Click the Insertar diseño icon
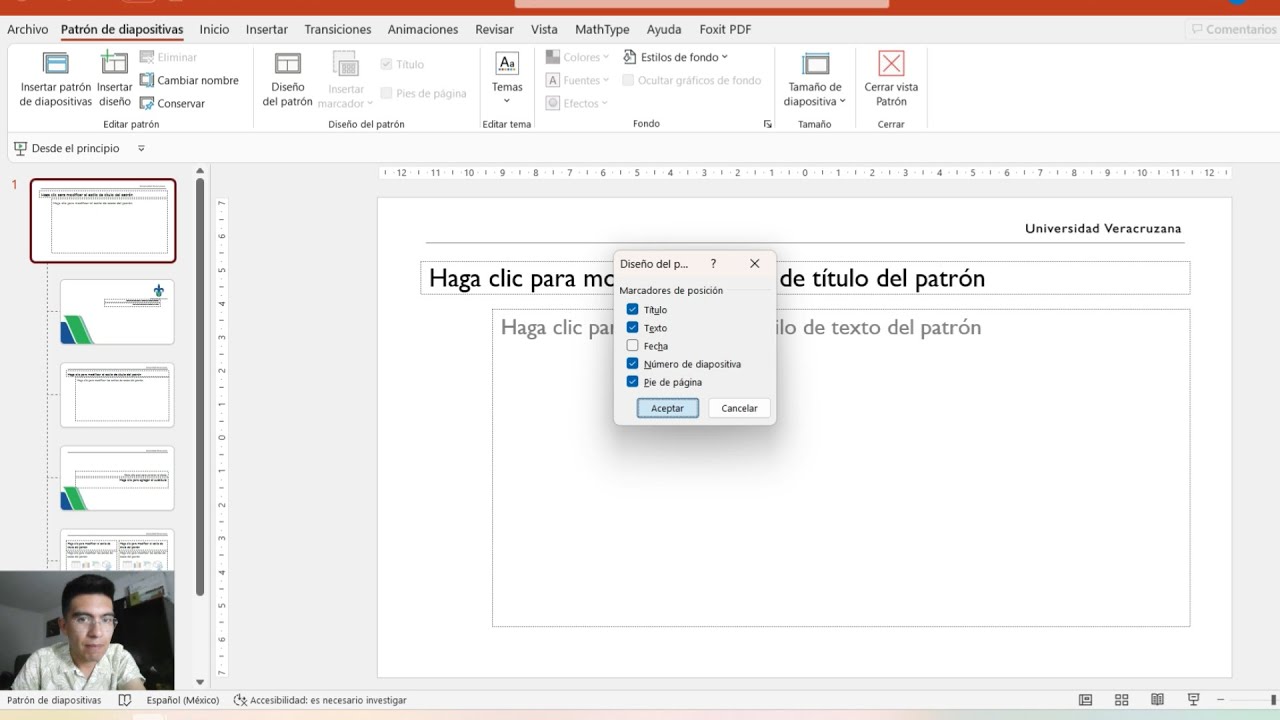Viewport: 1280px width, 720px height. (x=115, y=79)
